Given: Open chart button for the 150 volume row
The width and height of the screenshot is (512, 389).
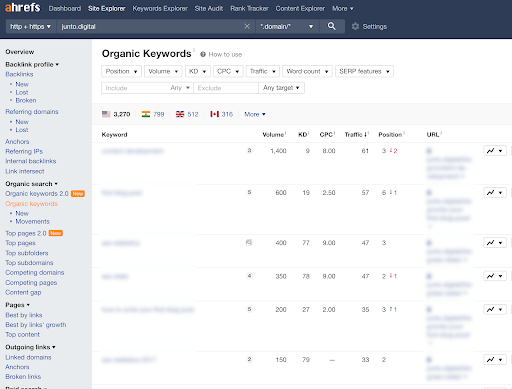Looking at the screenshot, I should pos(495,360).
